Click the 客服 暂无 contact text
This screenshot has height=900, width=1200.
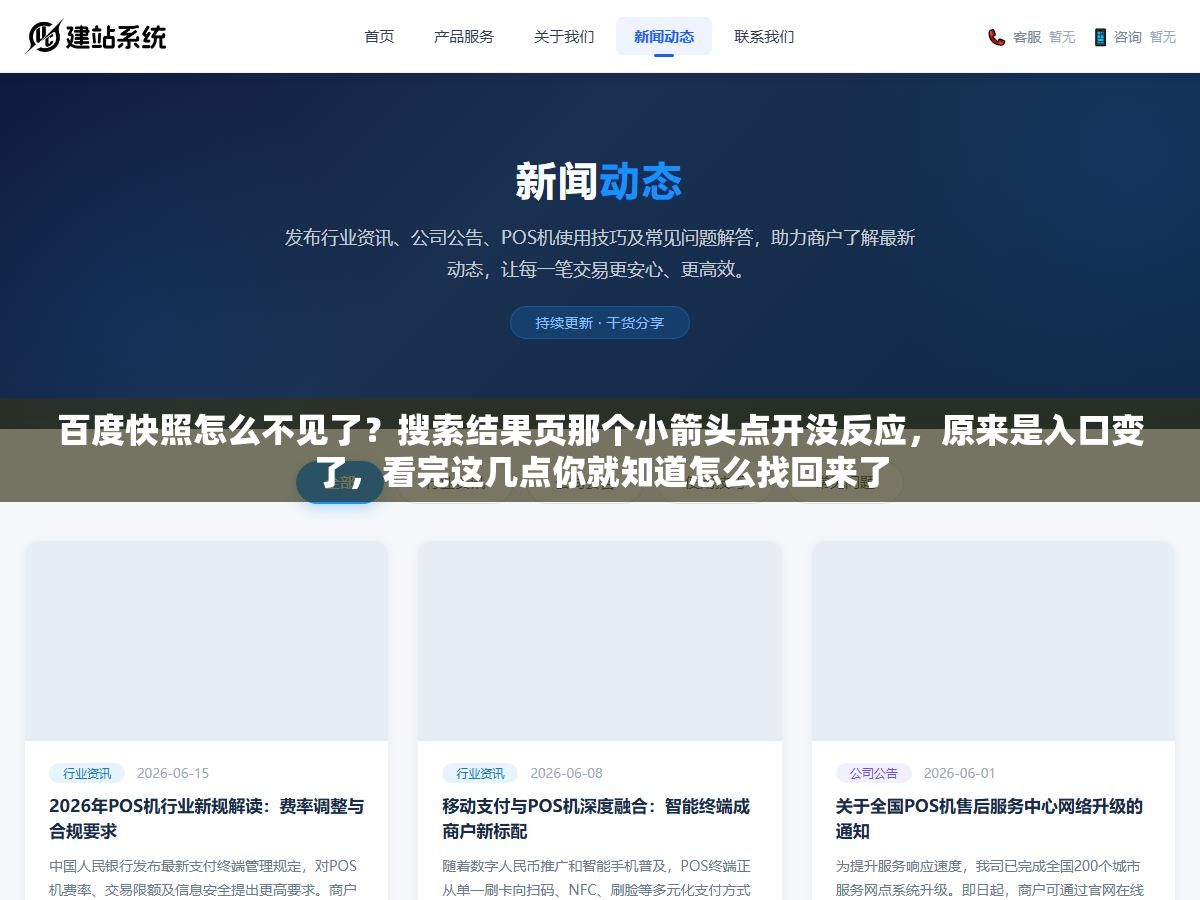point(1044,37)
